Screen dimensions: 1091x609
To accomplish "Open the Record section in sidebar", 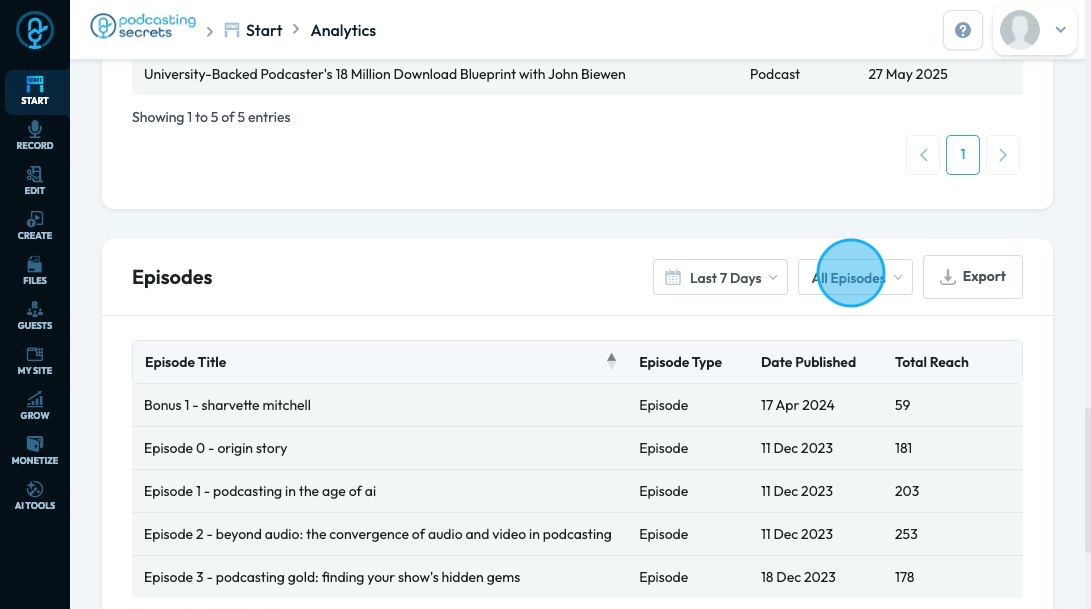I will [34, 136].
